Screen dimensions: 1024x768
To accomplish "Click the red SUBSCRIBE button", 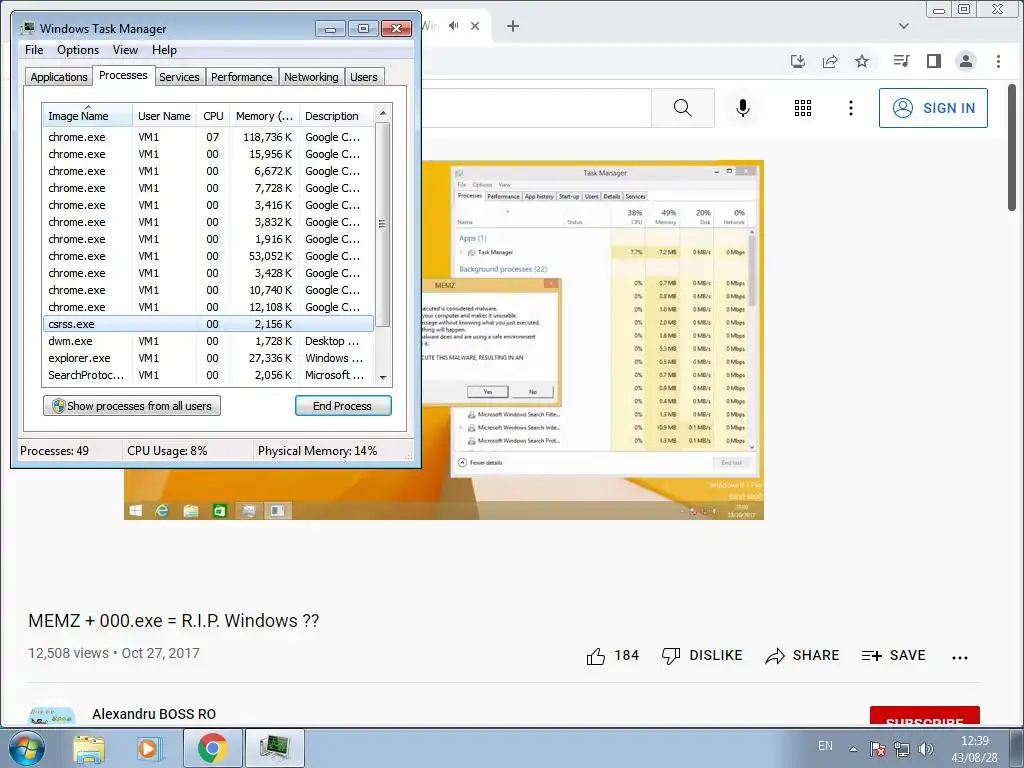I will [x=925, y=716].
